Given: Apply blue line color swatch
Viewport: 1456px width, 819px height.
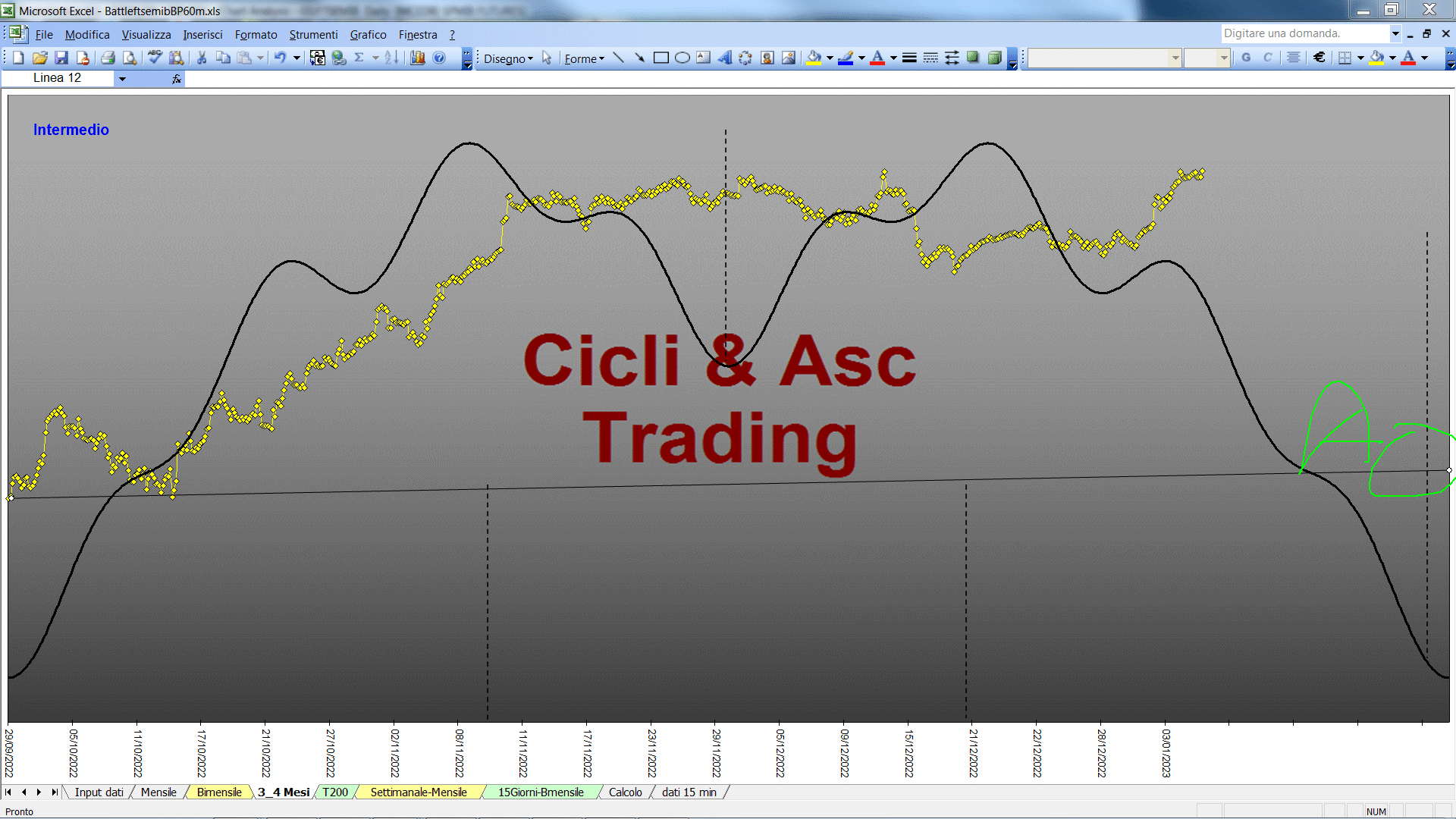Looking at the screenshot, I should coord(846,58).
